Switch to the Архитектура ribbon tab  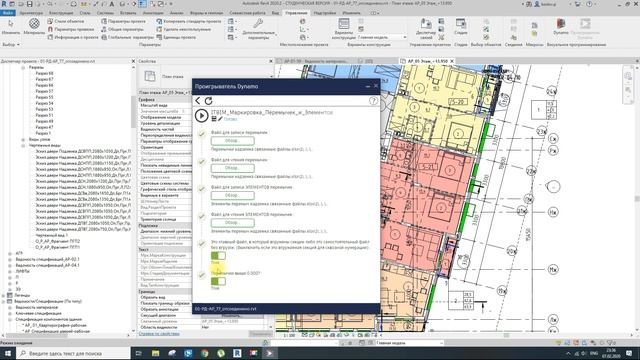(x=31, y=13)
